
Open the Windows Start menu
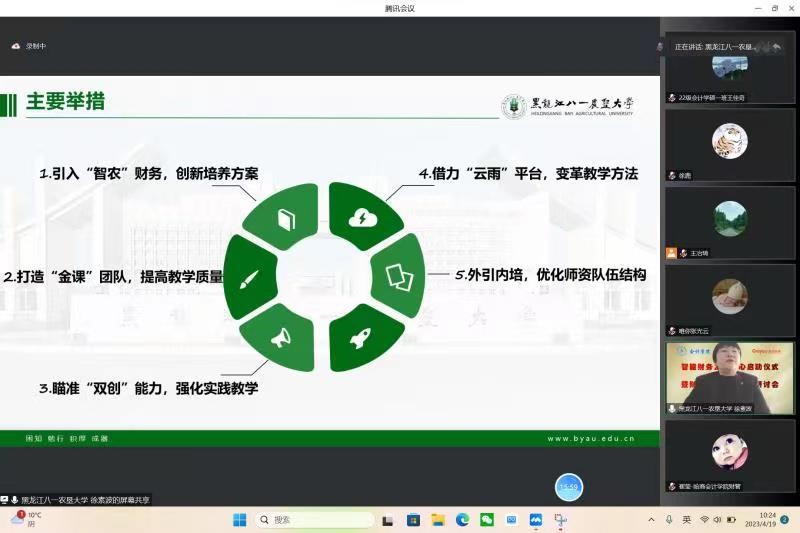point(239,520)
